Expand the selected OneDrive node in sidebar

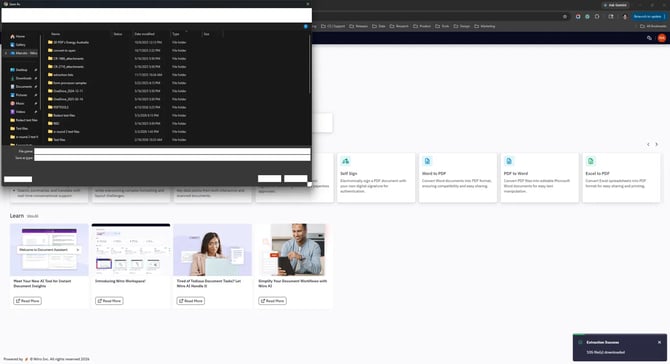[x=6, y=53]
